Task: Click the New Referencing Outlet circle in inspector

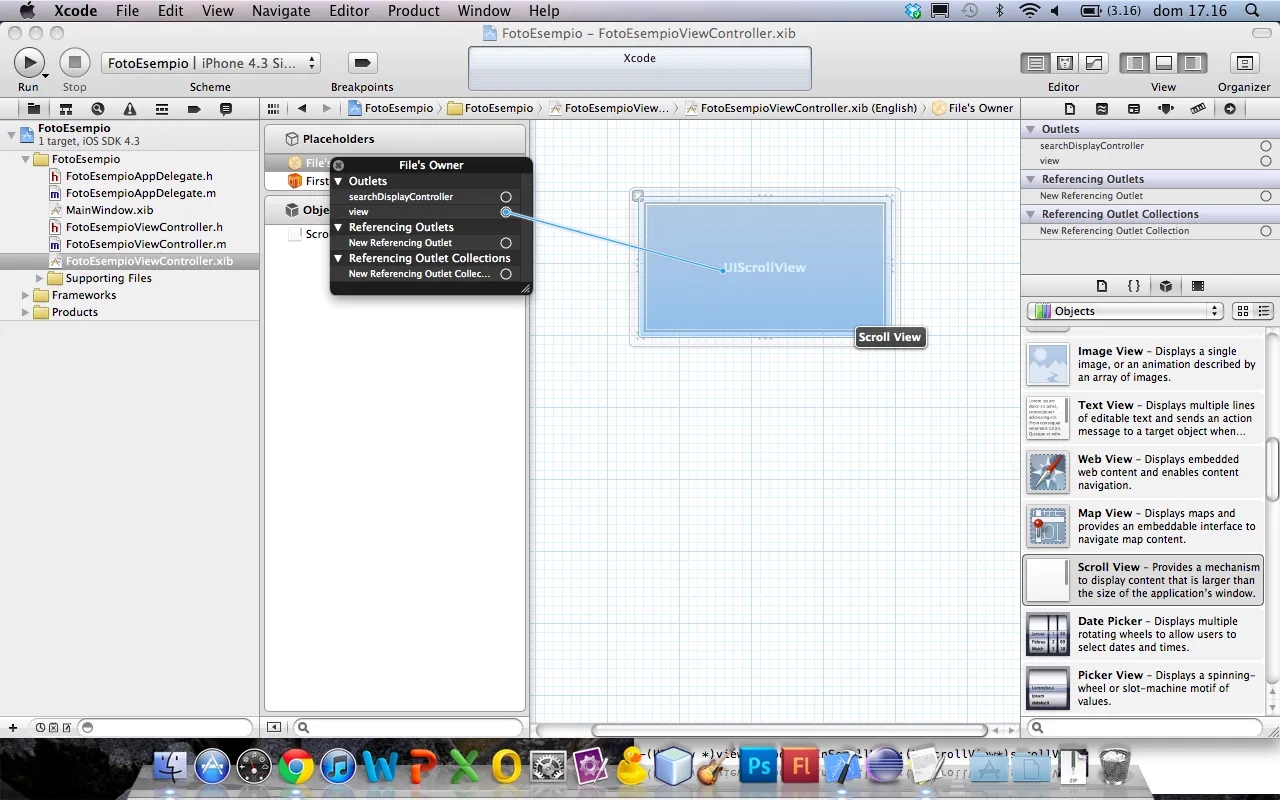Action: click(x=1266, y=196)
